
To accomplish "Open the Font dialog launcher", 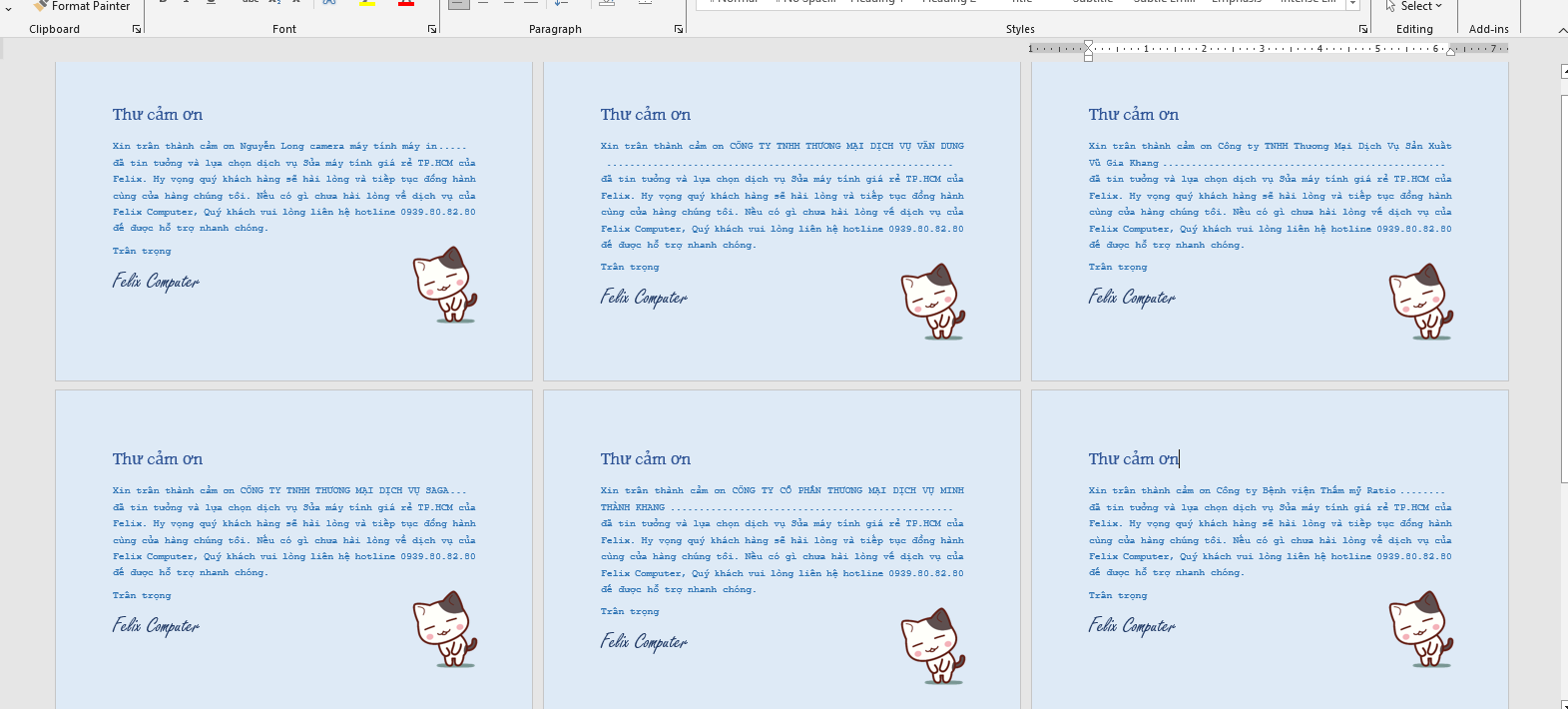I will pyautogui.click(x=432, y=30).
